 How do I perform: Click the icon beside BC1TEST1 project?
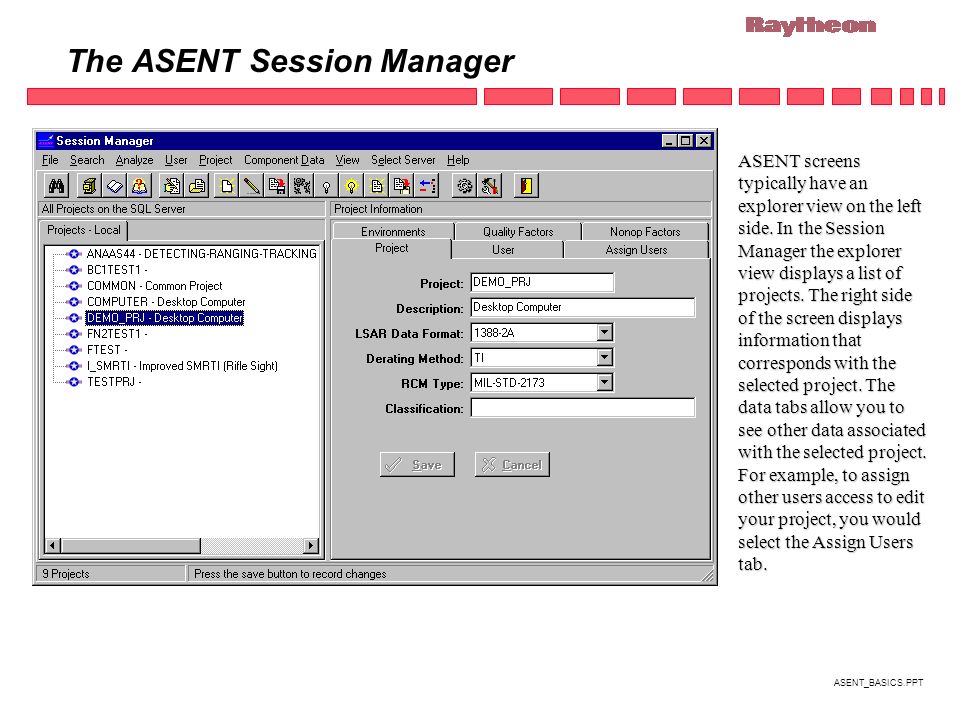[74, 269]
